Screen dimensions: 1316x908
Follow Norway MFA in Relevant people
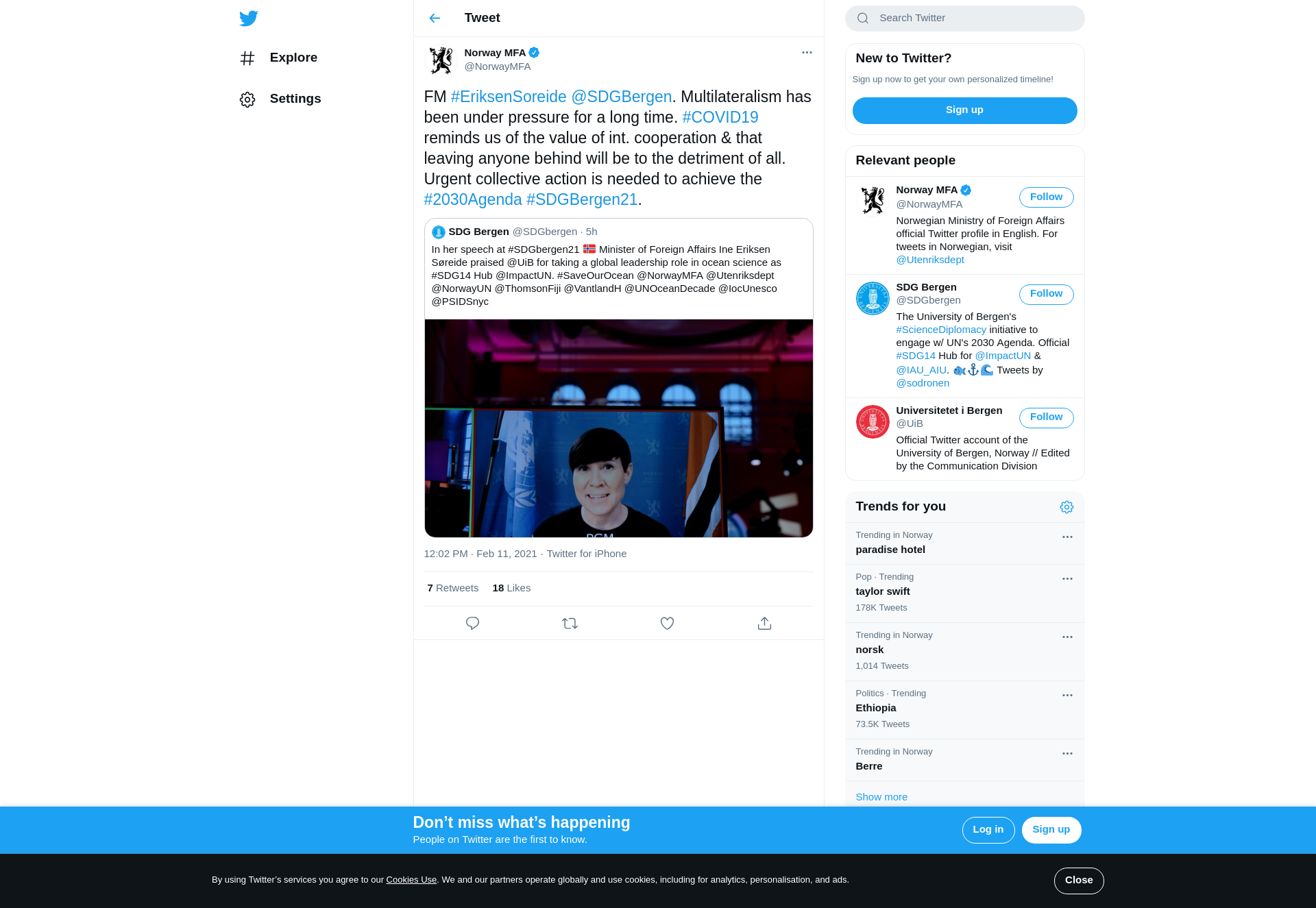[x=1046, y=197]
